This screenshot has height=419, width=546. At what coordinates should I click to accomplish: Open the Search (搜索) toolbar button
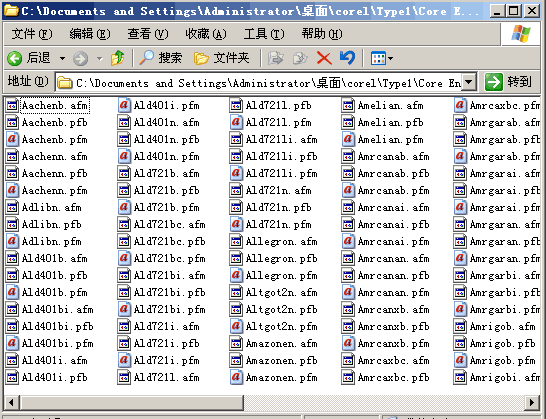[161, 58]
